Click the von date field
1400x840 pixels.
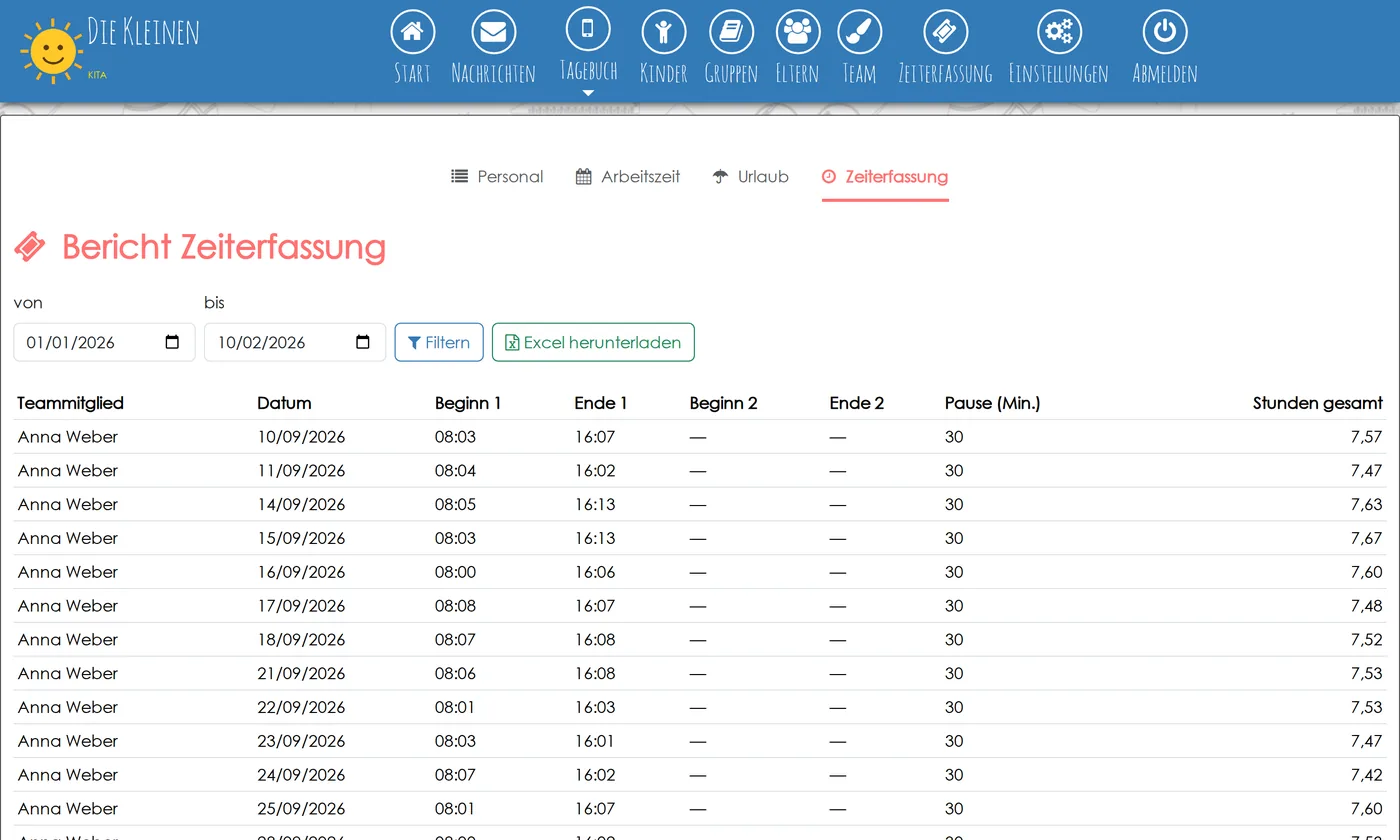point(104,342)
